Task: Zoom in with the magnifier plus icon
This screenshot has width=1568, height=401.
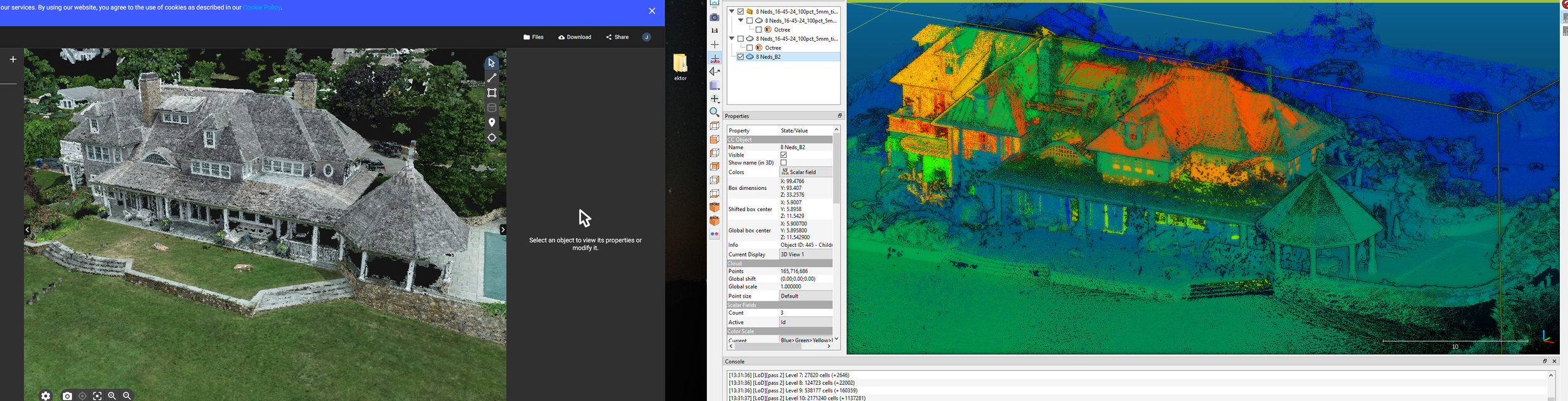Action: tap(112, 395)
